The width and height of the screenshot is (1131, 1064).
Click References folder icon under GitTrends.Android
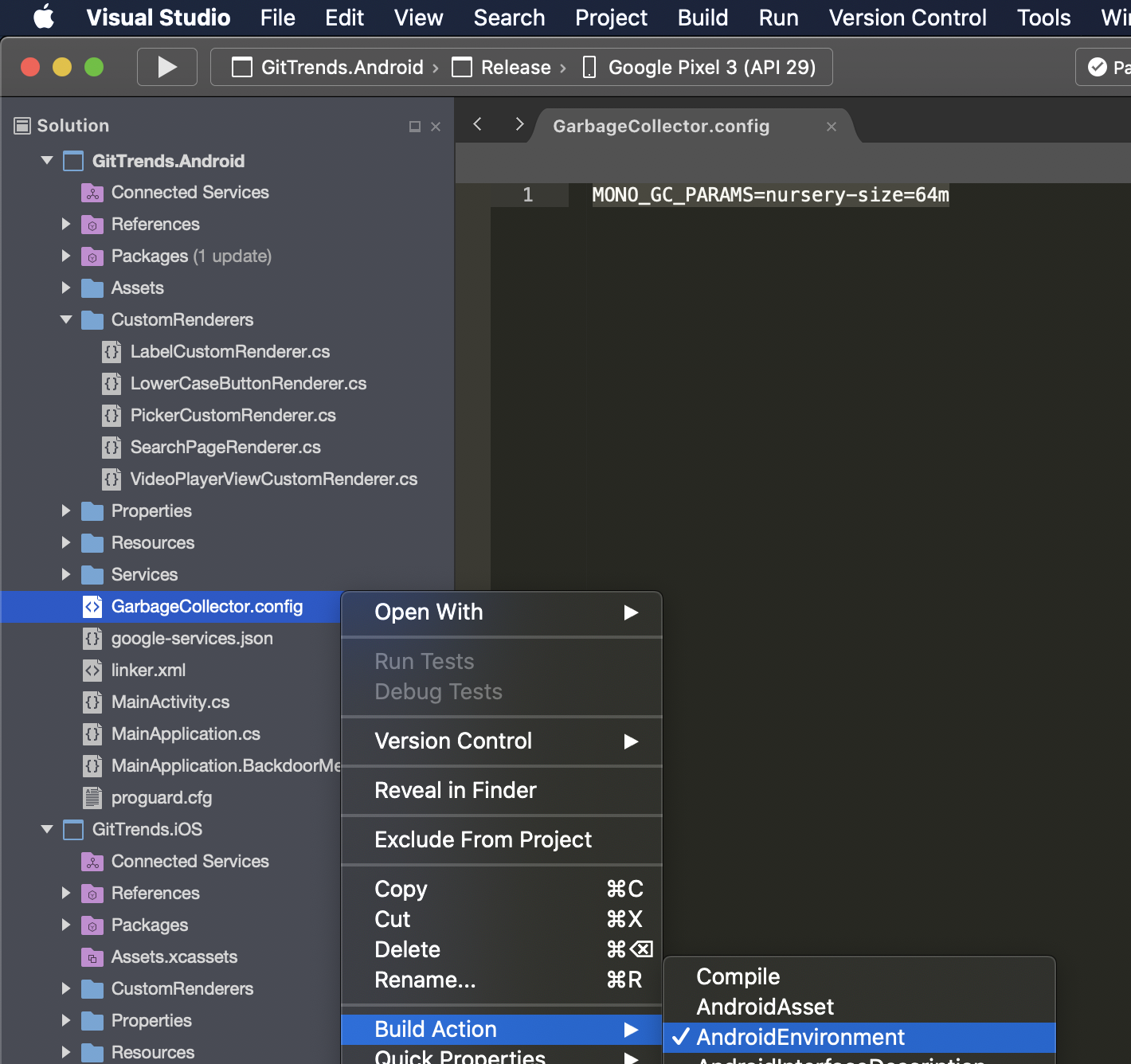(92, 225)
